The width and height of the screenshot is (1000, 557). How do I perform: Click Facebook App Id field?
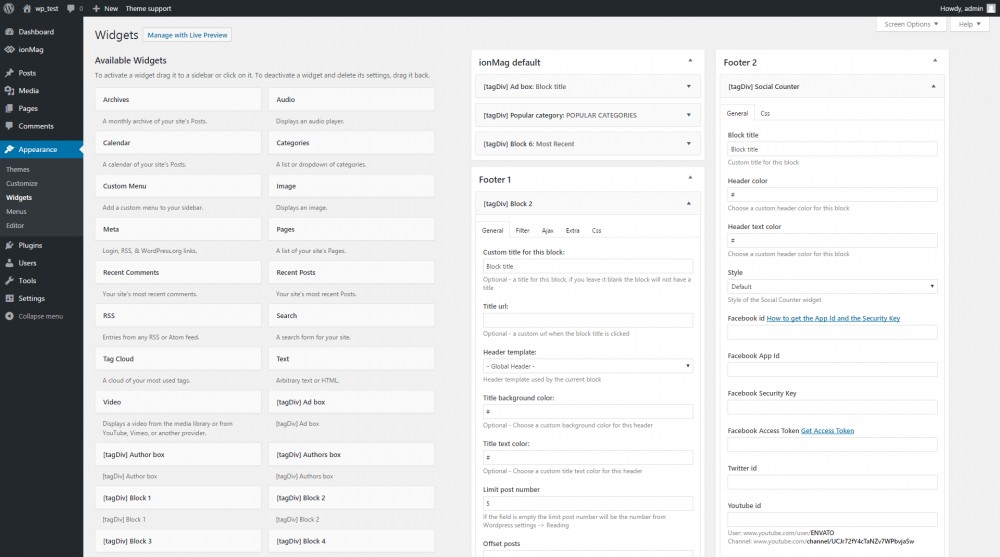click(x=832, y=369)
